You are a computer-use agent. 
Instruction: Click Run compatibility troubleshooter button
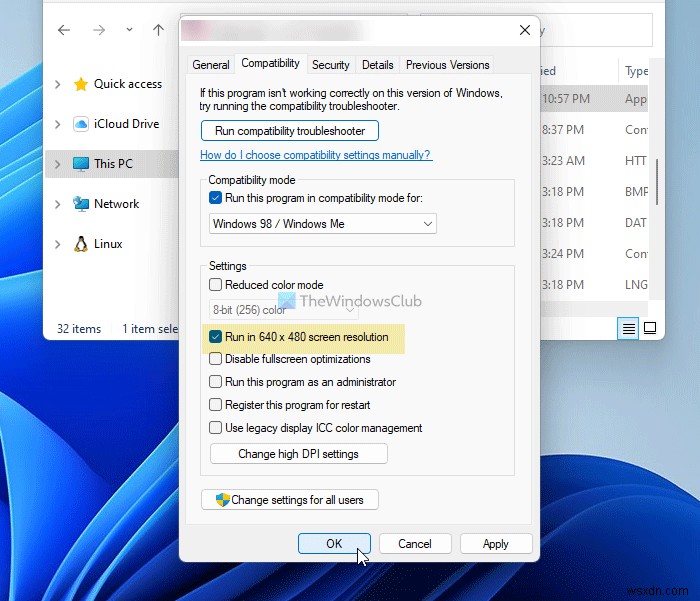[x=290, y=131]
